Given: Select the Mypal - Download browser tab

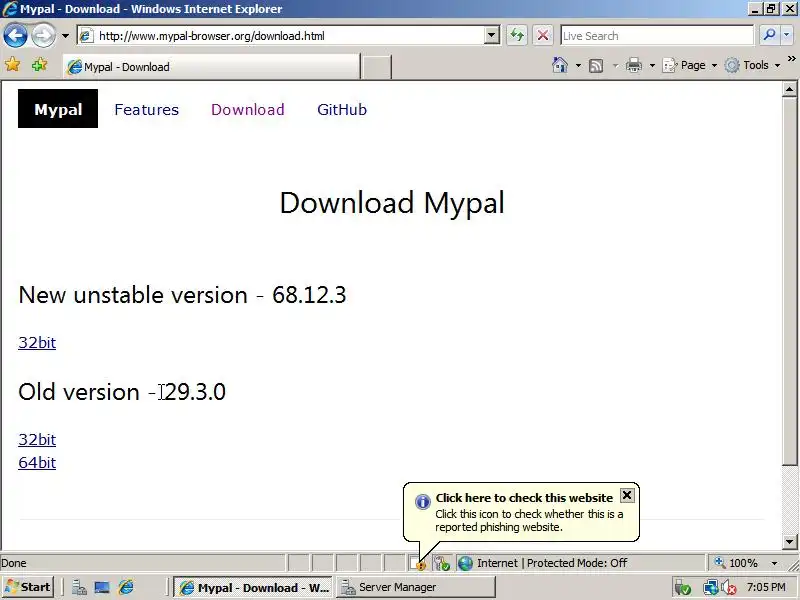Looking at the screenshot, I should click(211, 67).
